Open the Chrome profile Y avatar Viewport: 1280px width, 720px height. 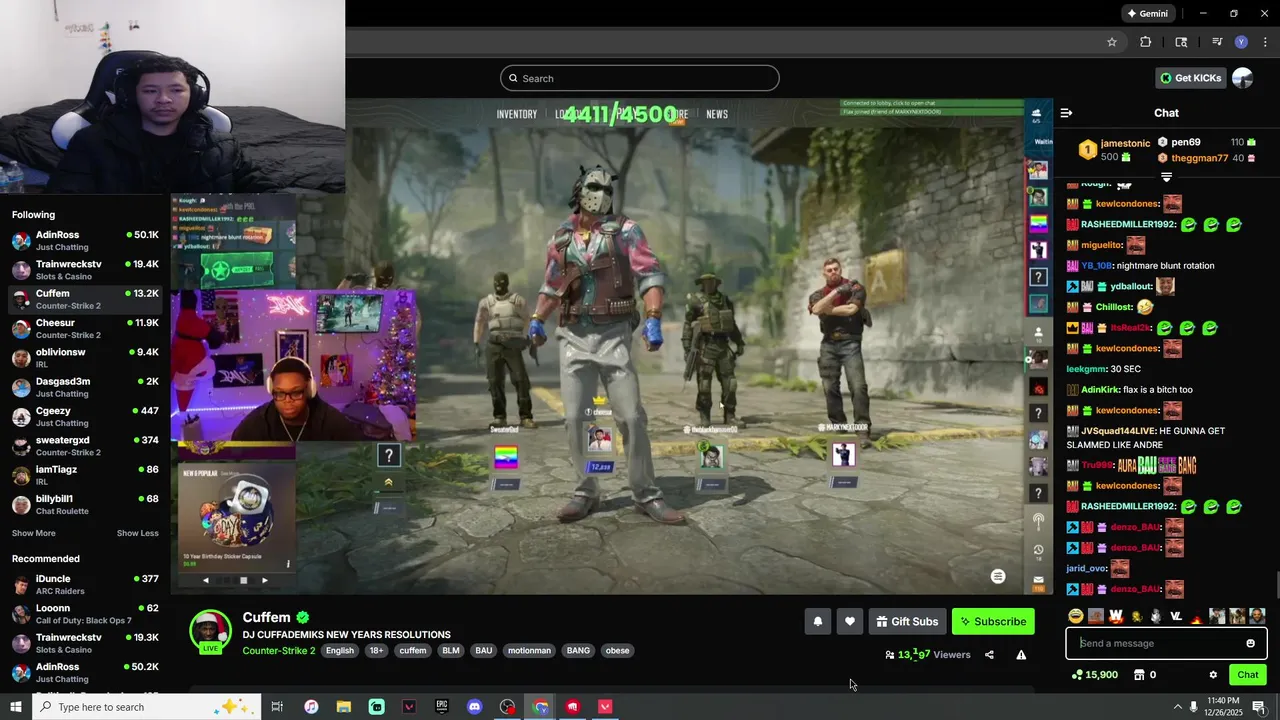click(x=1241, y=42)
